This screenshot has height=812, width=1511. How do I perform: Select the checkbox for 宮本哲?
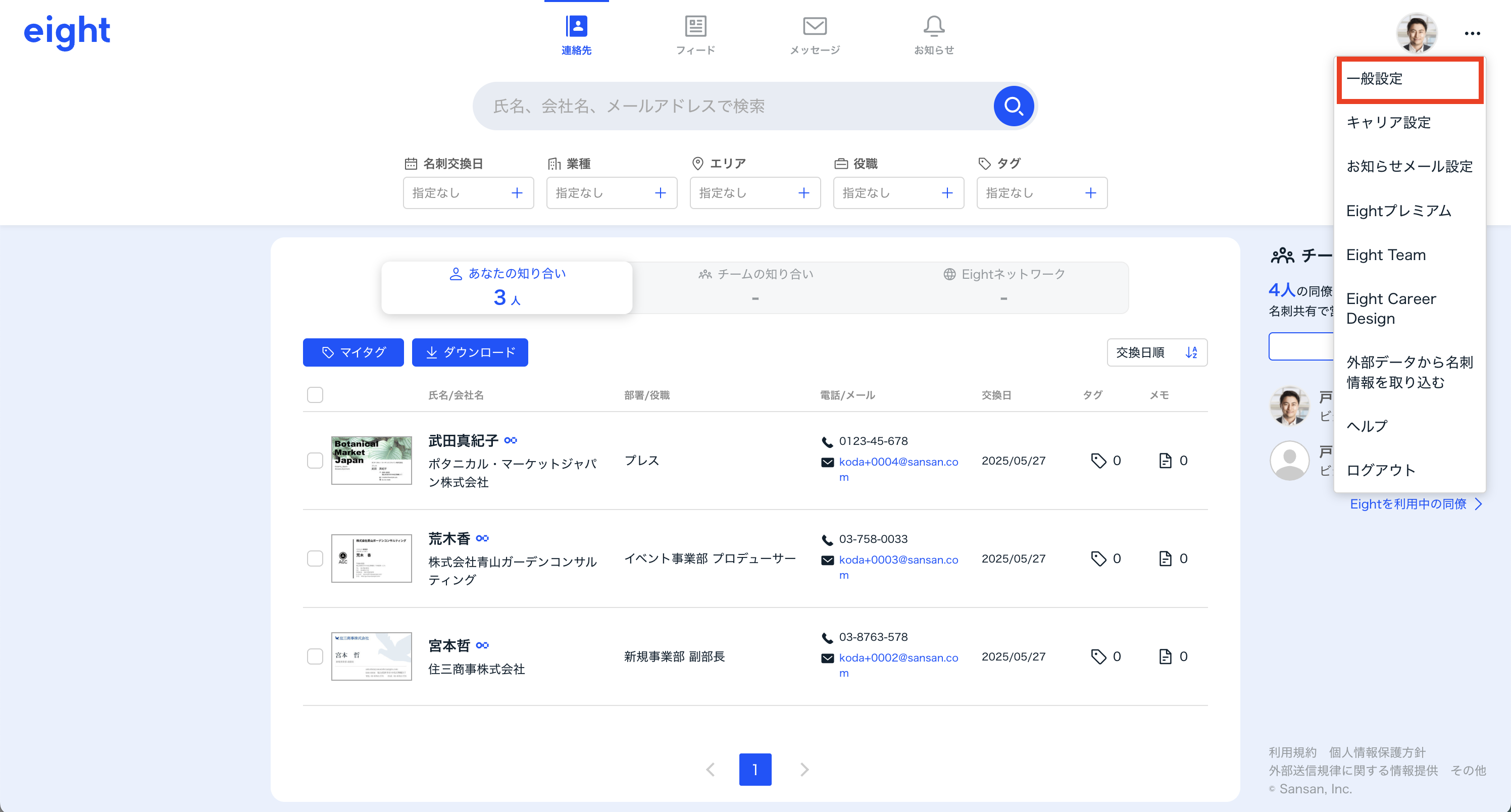315,656
